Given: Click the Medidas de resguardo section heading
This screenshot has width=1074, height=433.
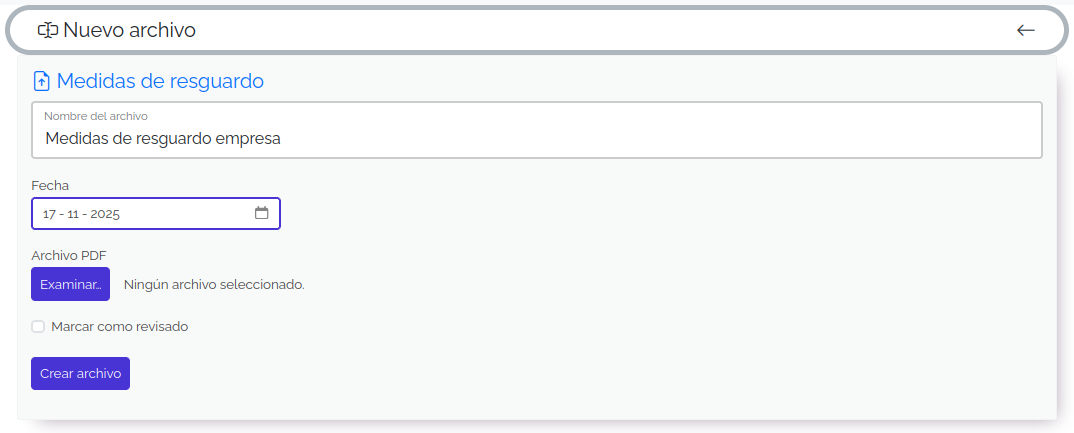Looking at the screenshot, I should click(160, 81).
